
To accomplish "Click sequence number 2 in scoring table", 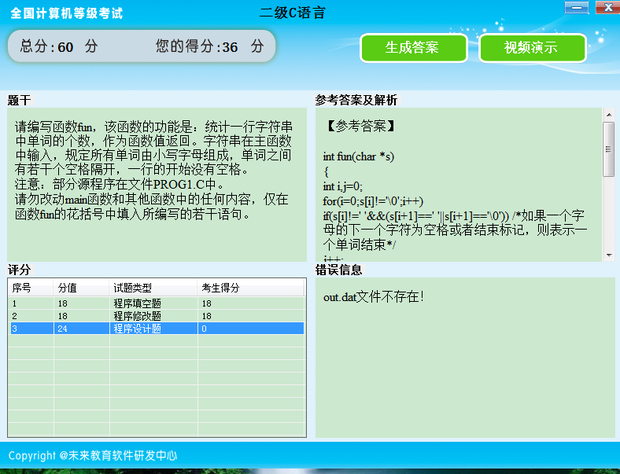I will pyautogui.click(x=15, y=316).
